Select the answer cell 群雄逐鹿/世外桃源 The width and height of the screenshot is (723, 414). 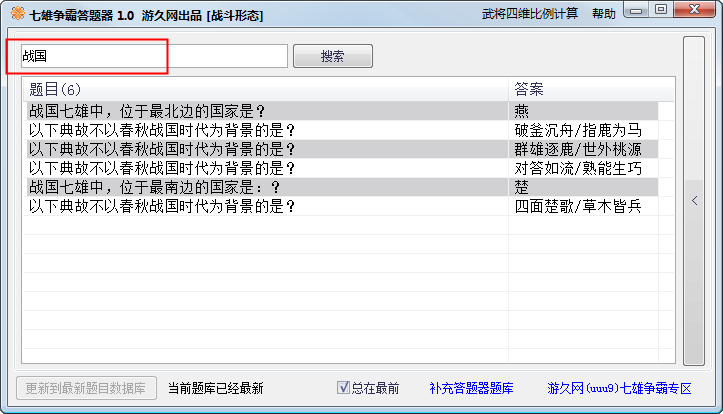584,149
